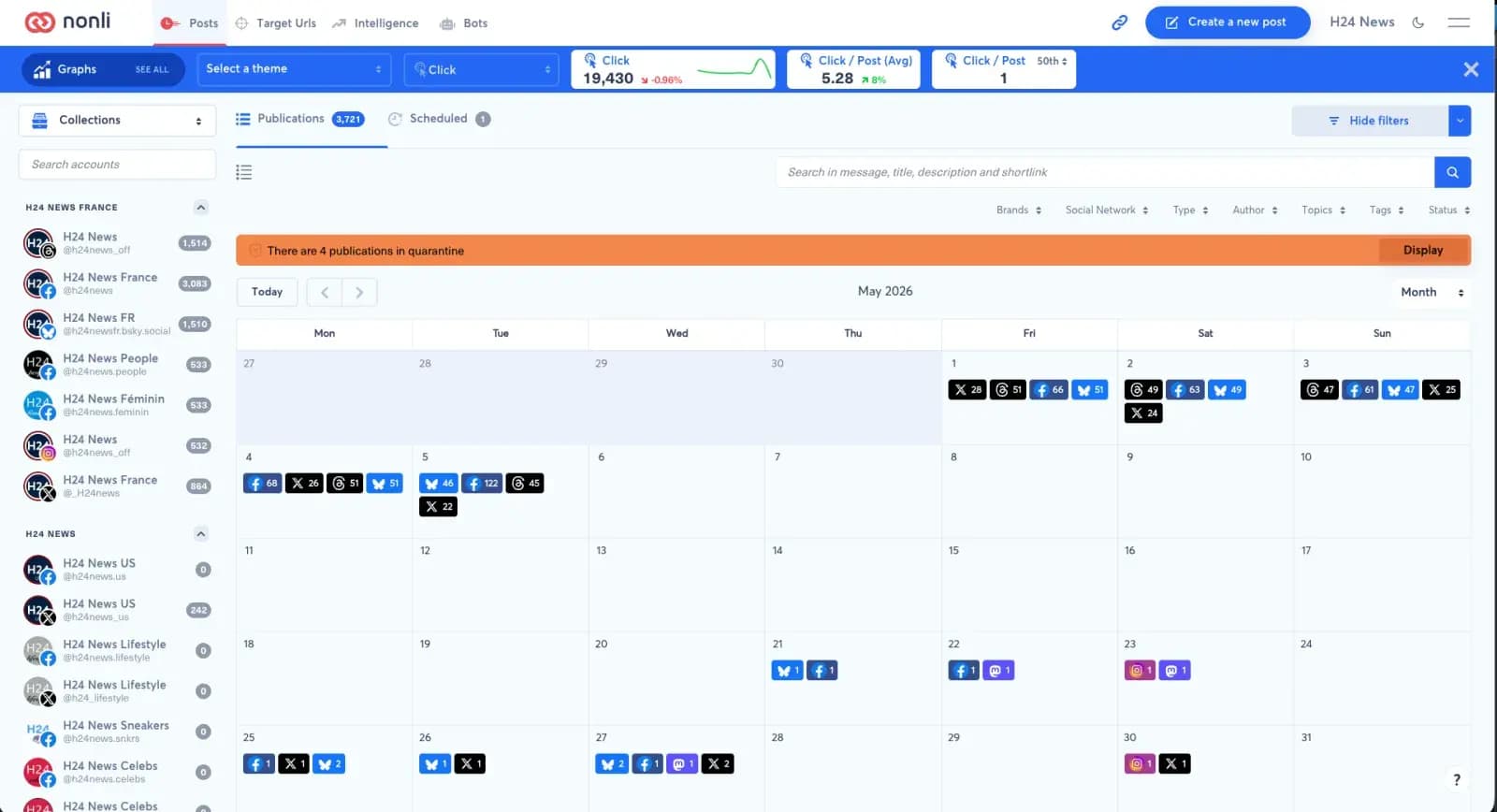1497x812 pixels.
Task: Open the link icon in top bar
Action: coord(1119,22)
